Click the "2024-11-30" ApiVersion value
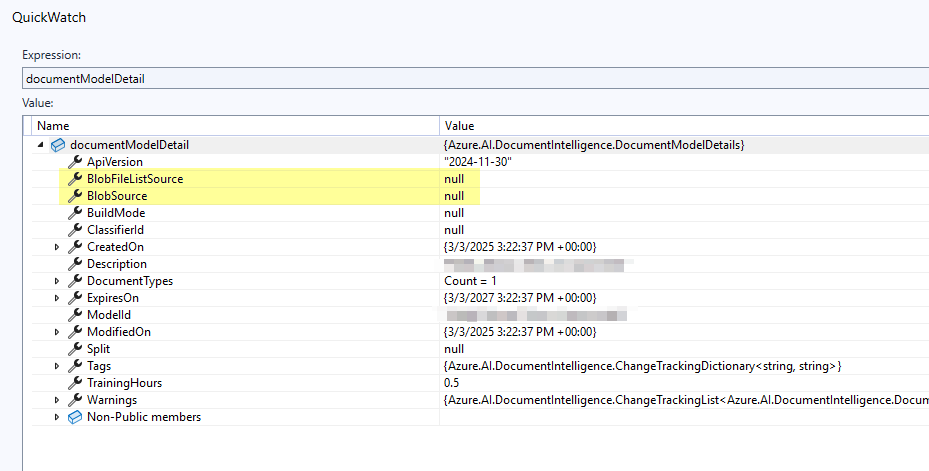The width and height of the screenshot is (929, 471). click(478, 162)
